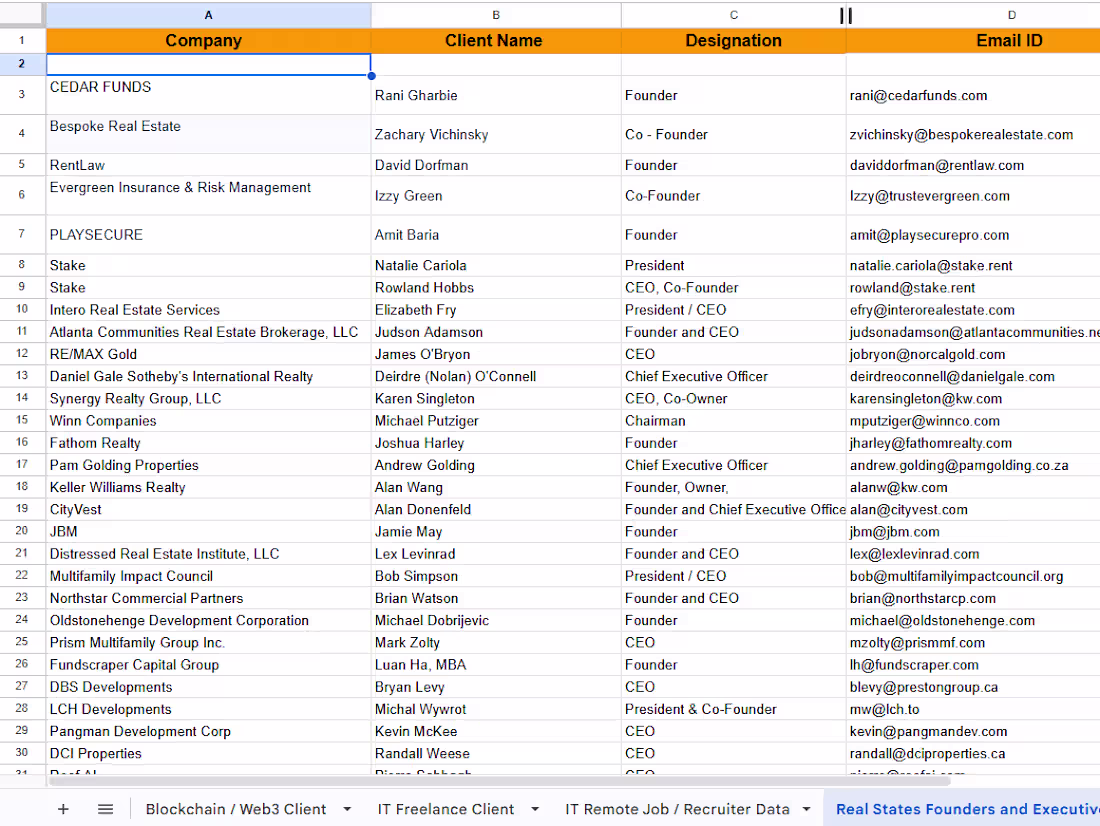Image resolution: width=1100 pixels, height=826 pixels.
Task: Select mw@lch.to email cell
Action: pos(973,709)
